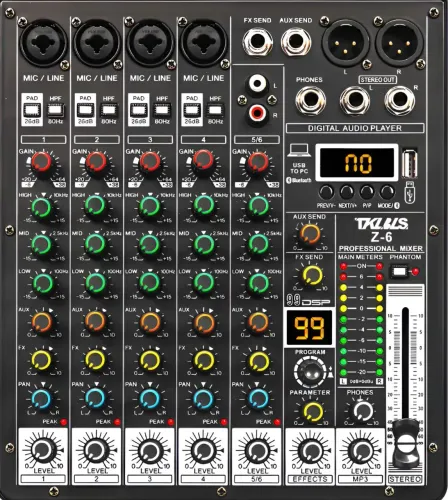Click the green LOW EQ knob on channel 4
This screenshot has height=500, width=448.
[x=204, y=283]
